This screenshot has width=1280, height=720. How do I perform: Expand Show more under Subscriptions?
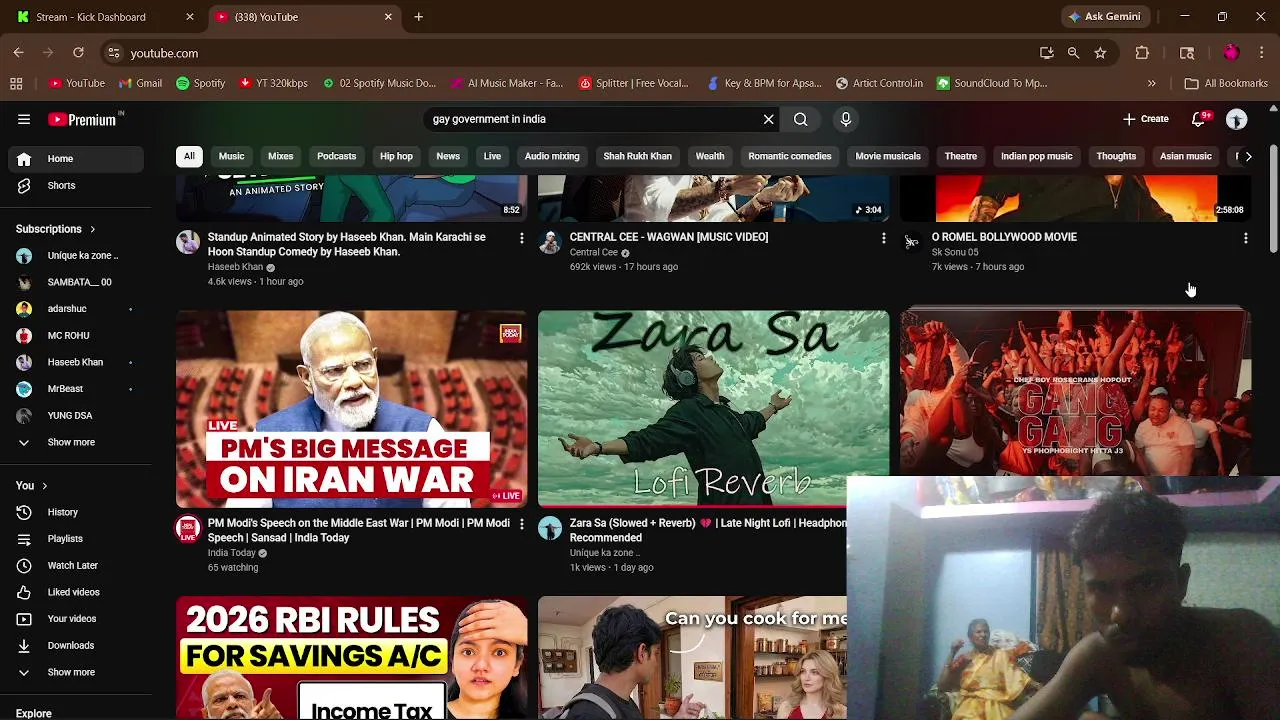coord(76,442)
